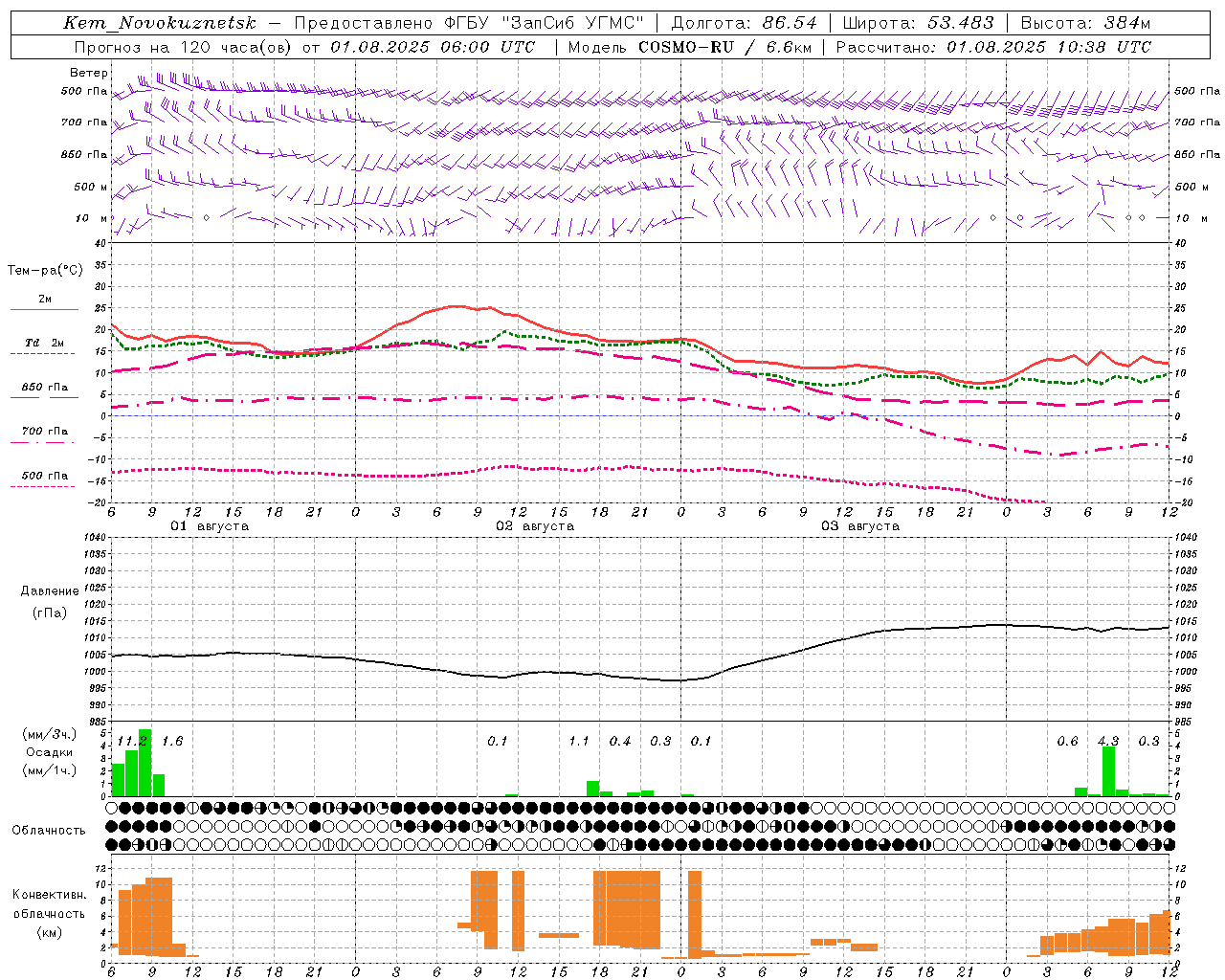This screenshot has width=1225, height=980.
Task: Click the "01 августа" date label
Action: [210, 526]
